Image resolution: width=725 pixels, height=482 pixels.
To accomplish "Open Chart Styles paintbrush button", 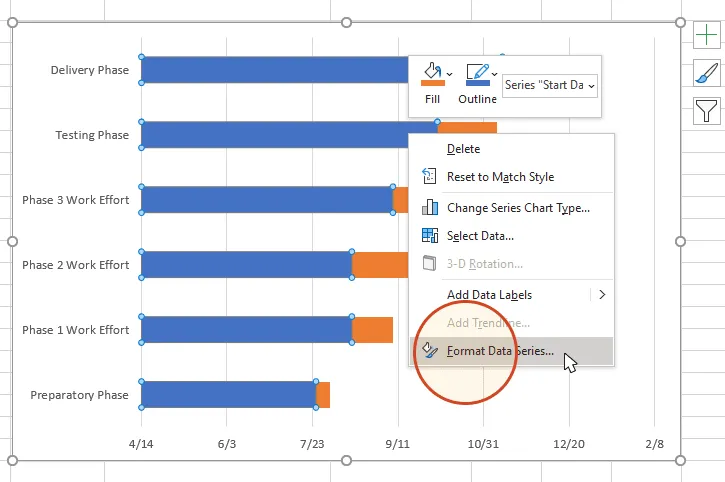I will (706, 73).
